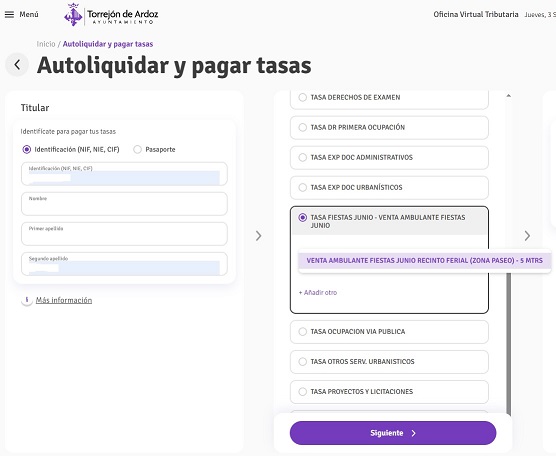Click the Identifícate para pagar tus tasas text
The image size is (556, 456).
[x=68, y=132]
